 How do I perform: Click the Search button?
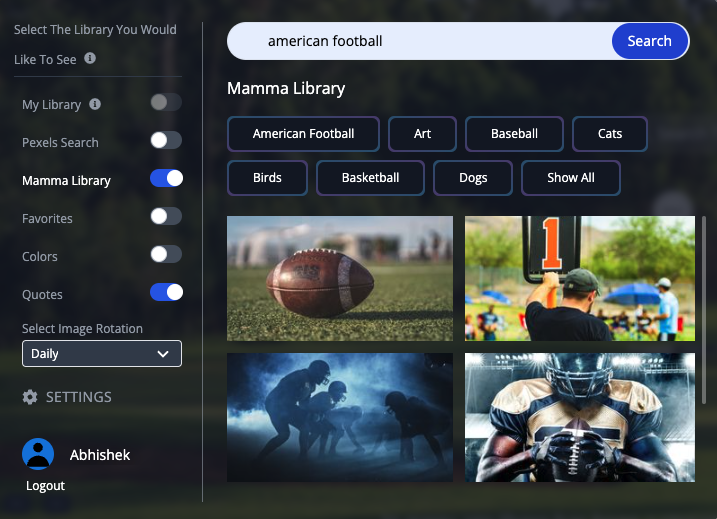(x=649, y=41)
